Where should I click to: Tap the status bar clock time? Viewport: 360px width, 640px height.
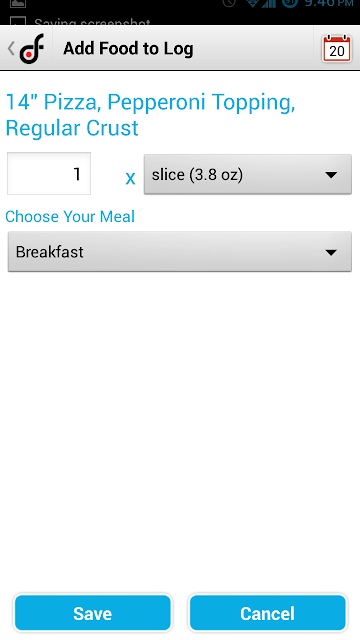(x=329, y=3)
